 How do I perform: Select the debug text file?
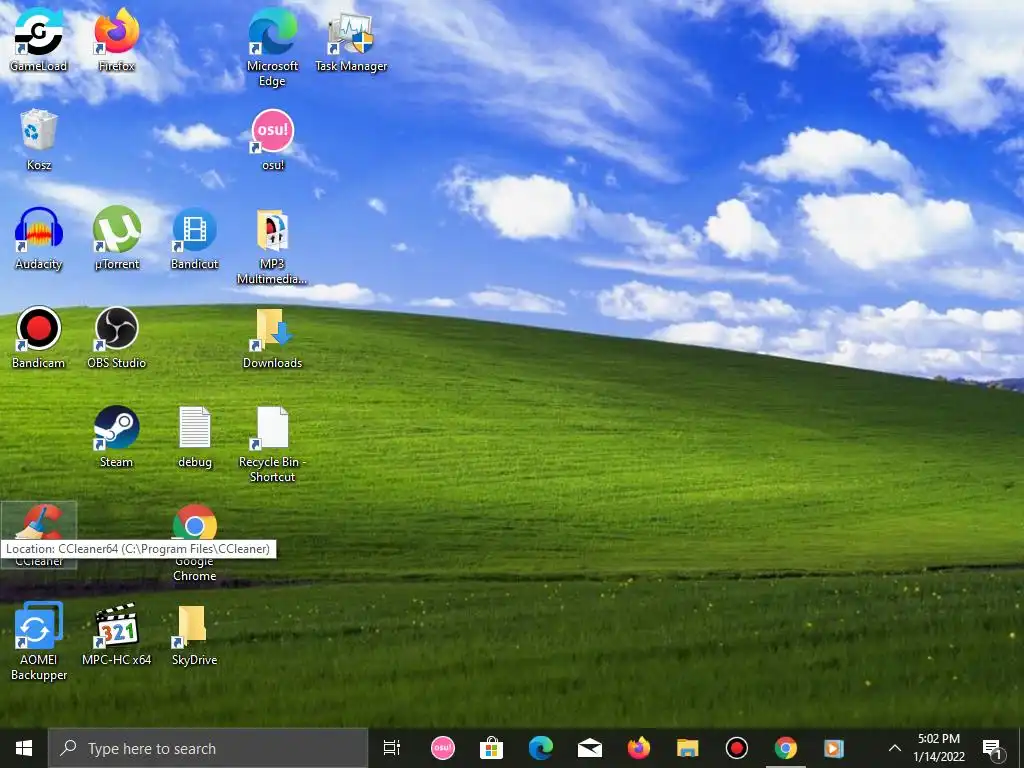(x=195, y=436)
